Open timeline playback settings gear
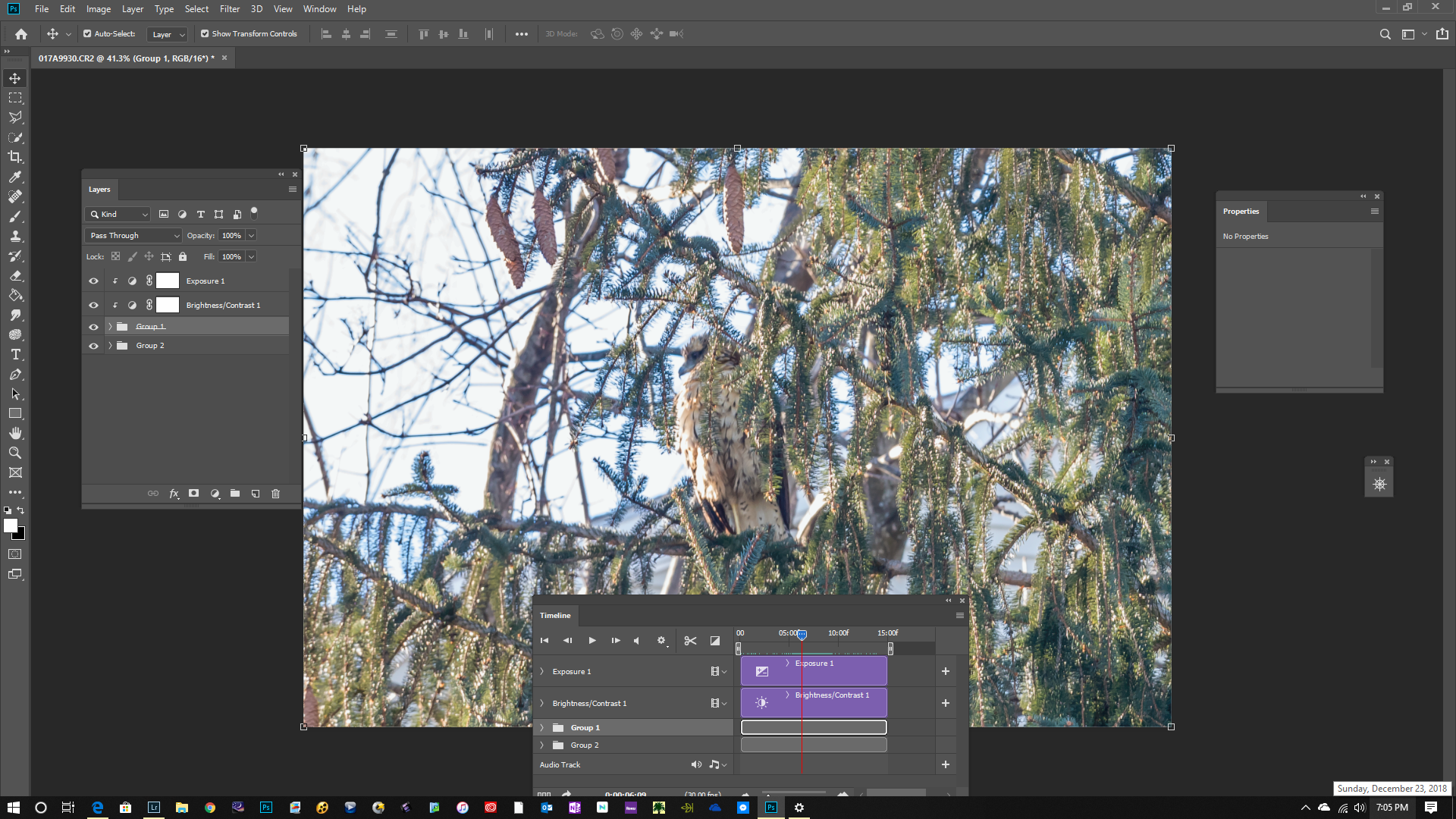 tap(661, 641)
